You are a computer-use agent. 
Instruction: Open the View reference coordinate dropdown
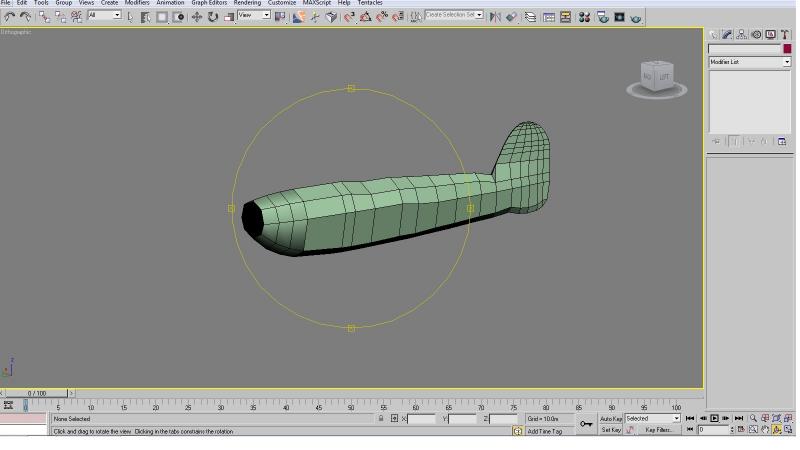[254, 15]
